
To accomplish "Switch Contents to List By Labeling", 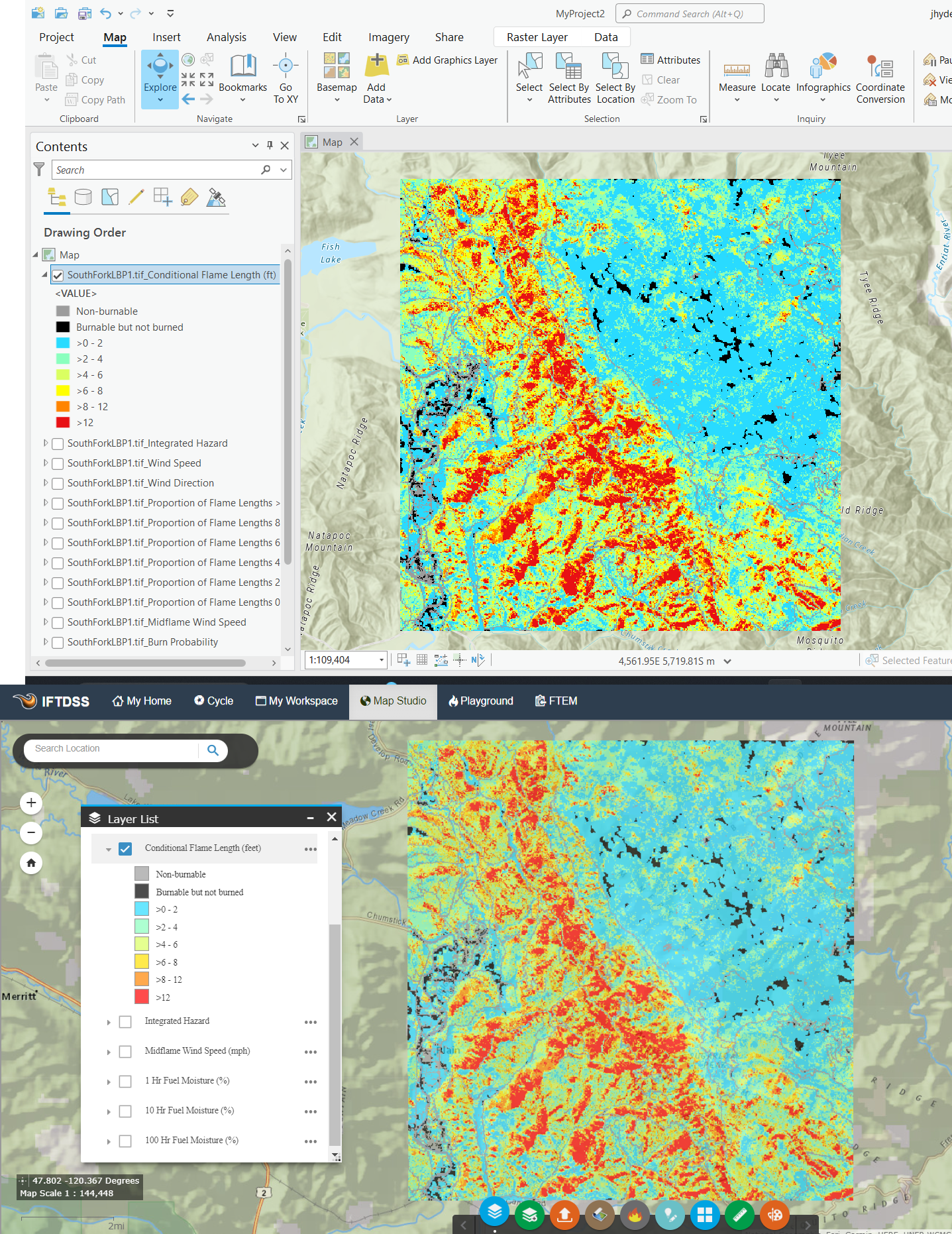I will pos(189,197).
